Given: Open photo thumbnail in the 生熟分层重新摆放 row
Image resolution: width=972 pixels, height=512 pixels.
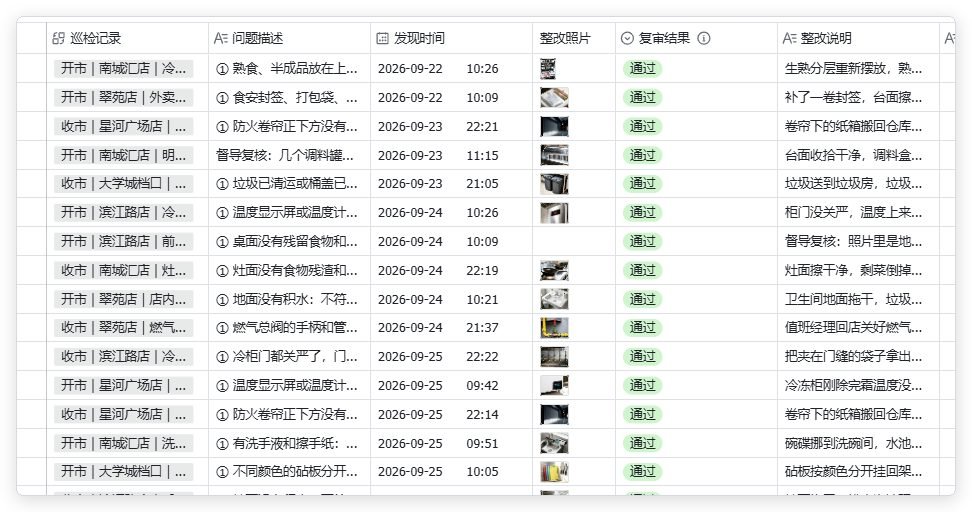Looking at the screenshot, I should coord(548,69).
